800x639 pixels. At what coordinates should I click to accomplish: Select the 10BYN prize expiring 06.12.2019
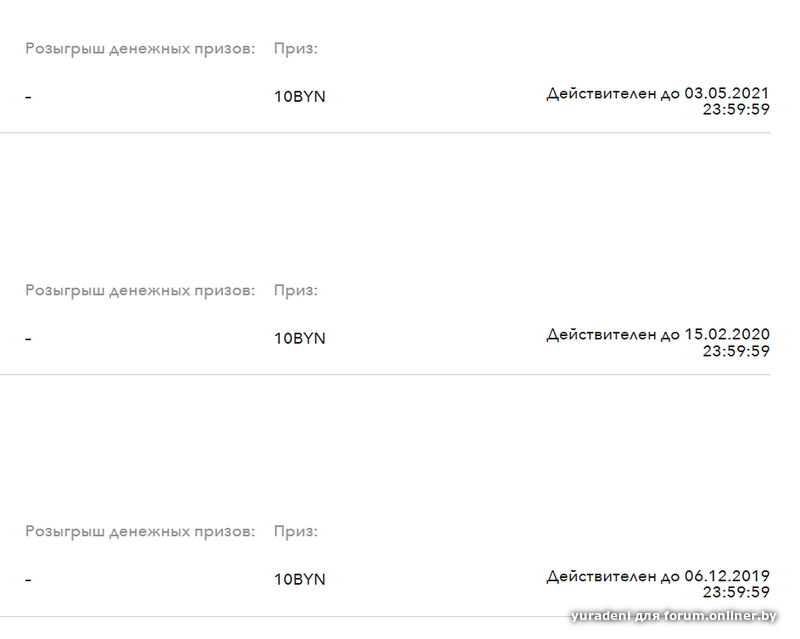coord(300,579)
